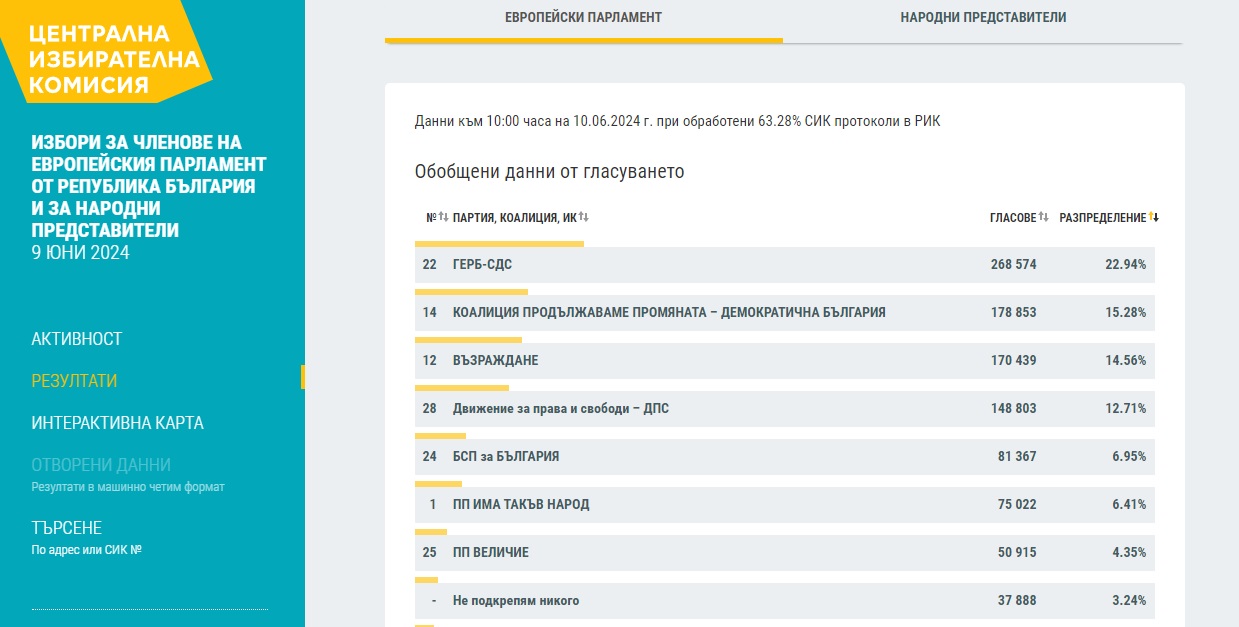Viewport: 1239px width, 627px height.
Task: Select ПП ИМА ТАКЪВ НАРОД row
Action: click(x=785, y=505)
